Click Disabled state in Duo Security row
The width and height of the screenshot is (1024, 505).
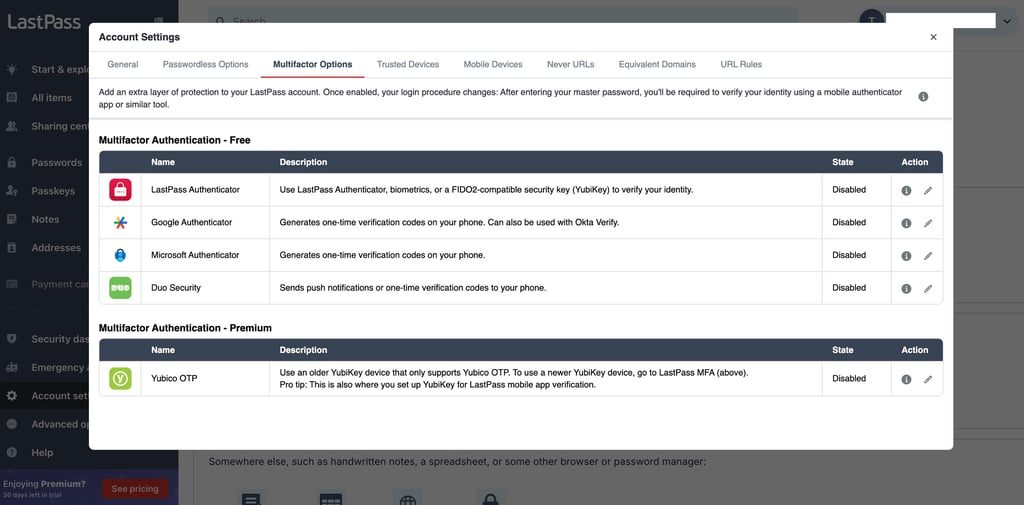(x=849, y=288)
